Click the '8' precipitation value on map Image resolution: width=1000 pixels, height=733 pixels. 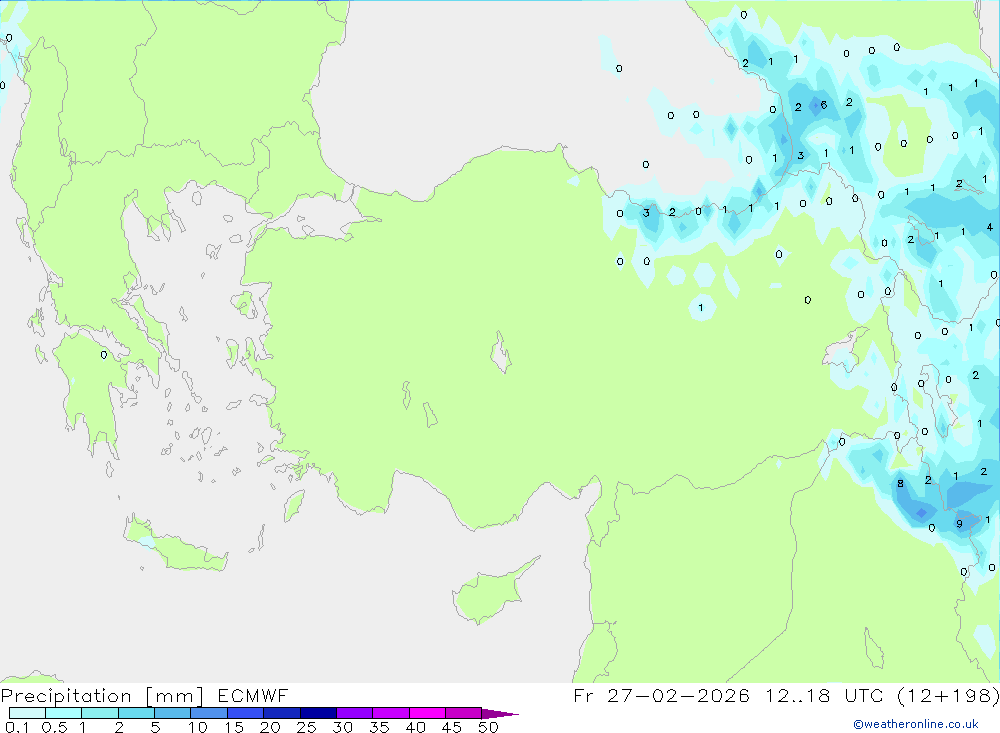point(901,484)
